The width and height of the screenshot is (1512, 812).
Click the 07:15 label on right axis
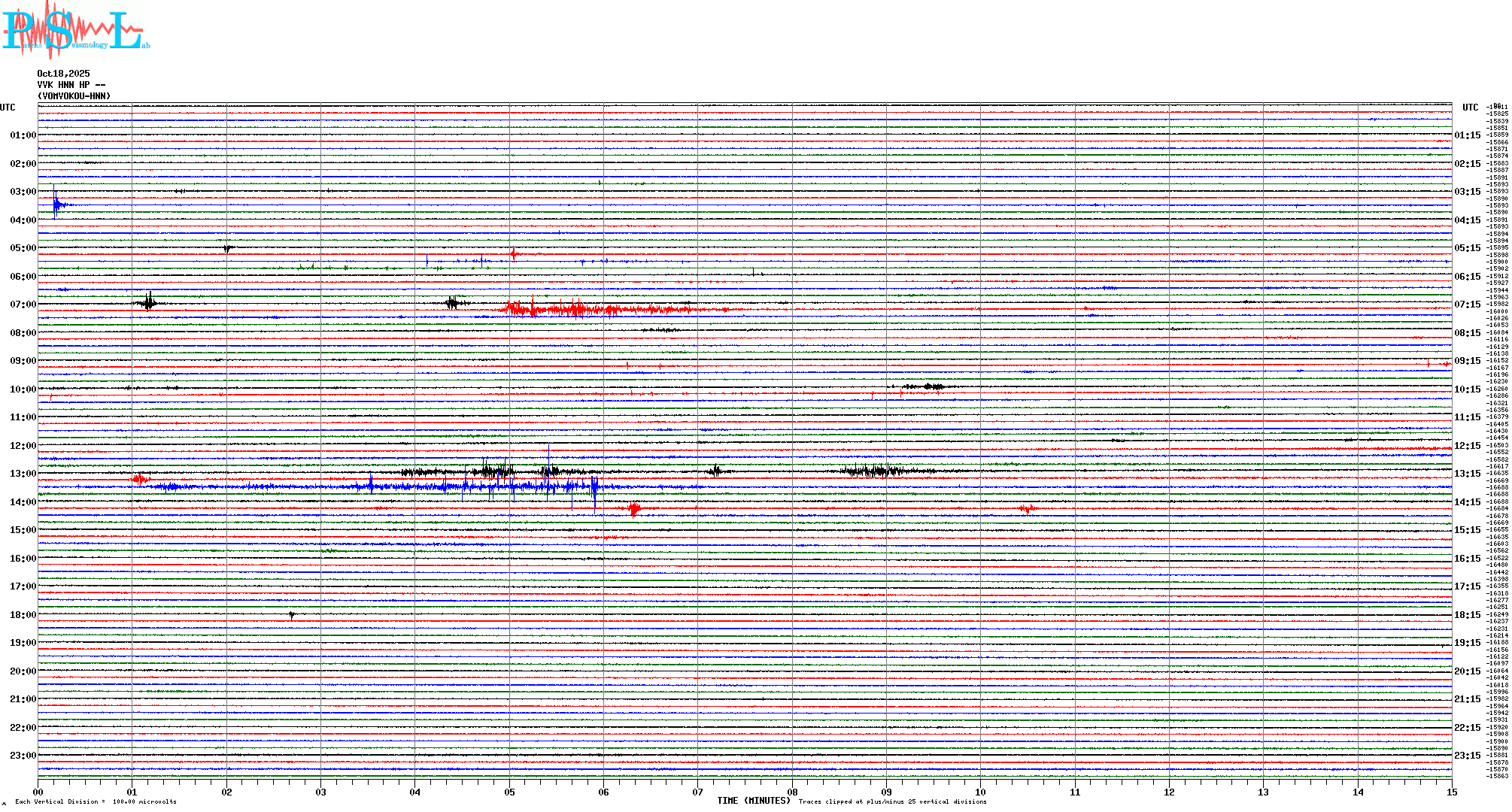point(1467,304)
